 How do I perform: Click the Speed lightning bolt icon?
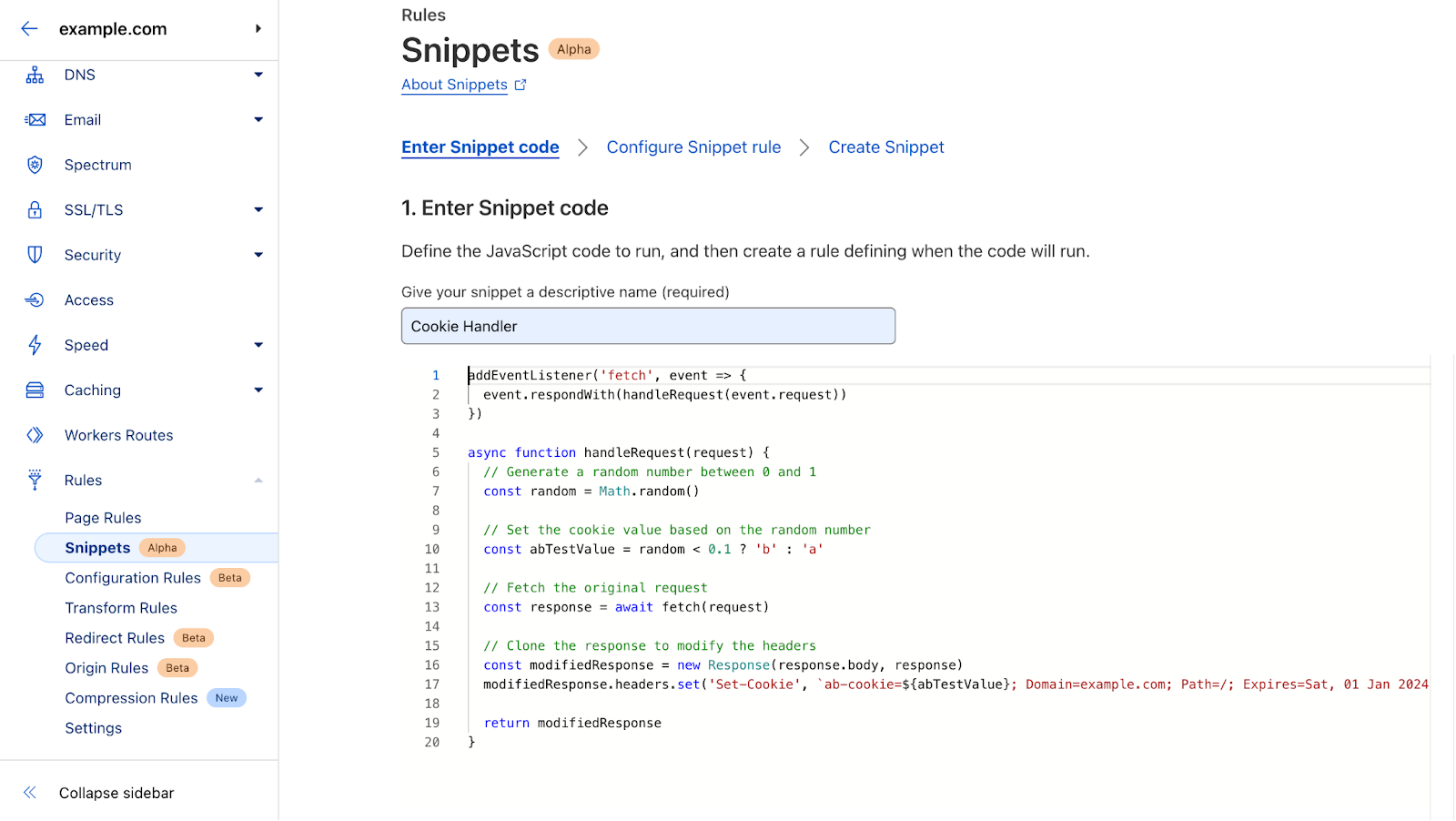[35, 345]
